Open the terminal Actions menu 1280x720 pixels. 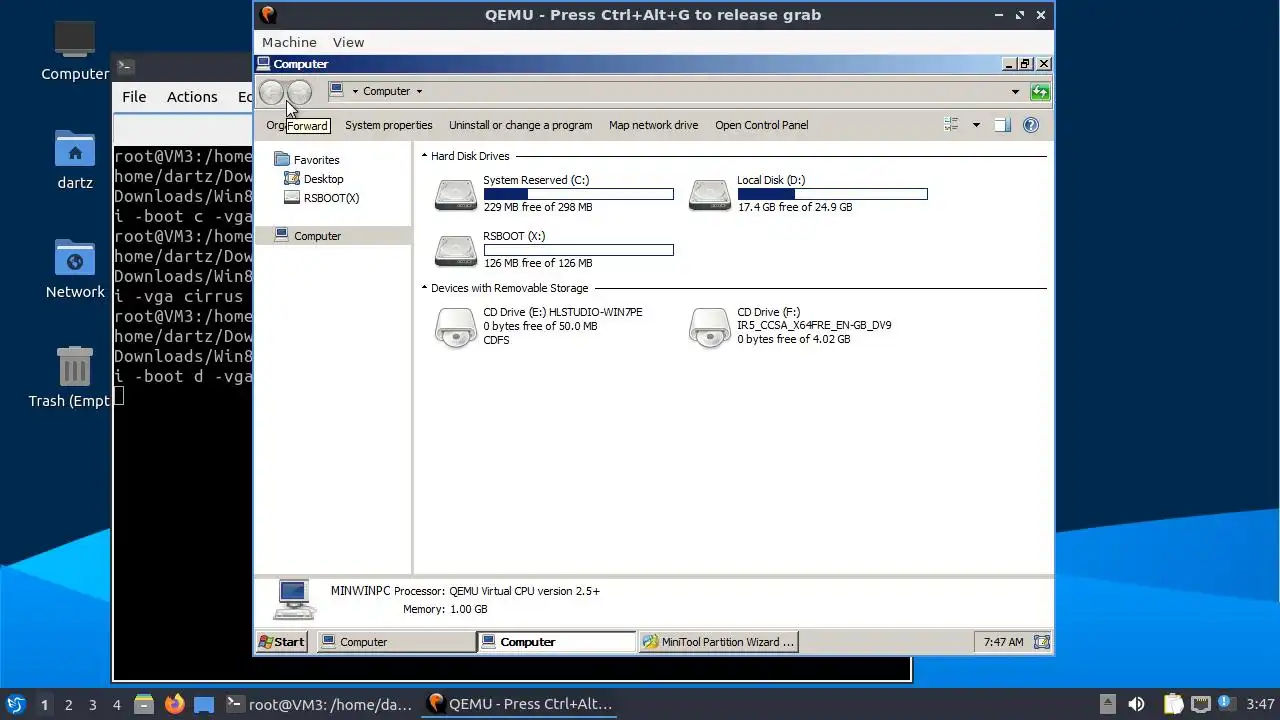(x=192, y=97)
